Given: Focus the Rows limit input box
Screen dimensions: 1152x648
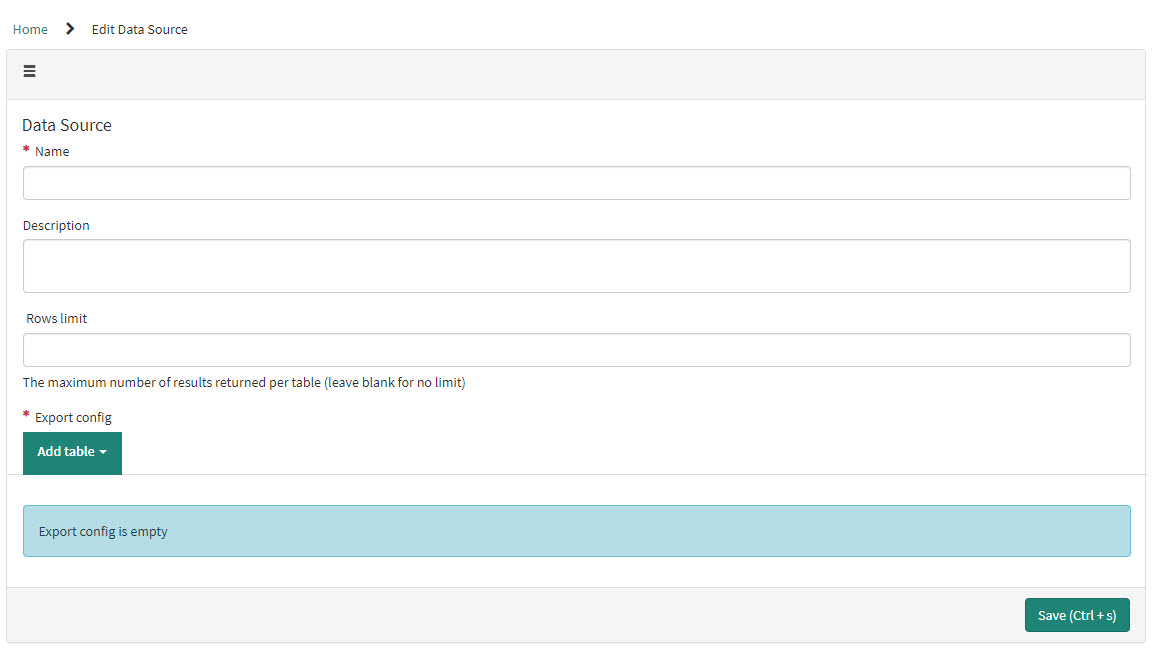Looking at the screenshot, I should point(576,350).
